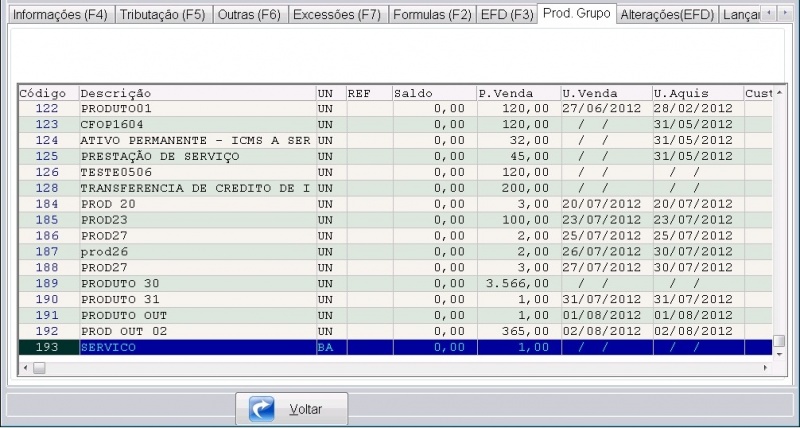Select the Alterações(EFD) tab
The height and width of the screenshot is (428, 800).
tap(665, 16)
